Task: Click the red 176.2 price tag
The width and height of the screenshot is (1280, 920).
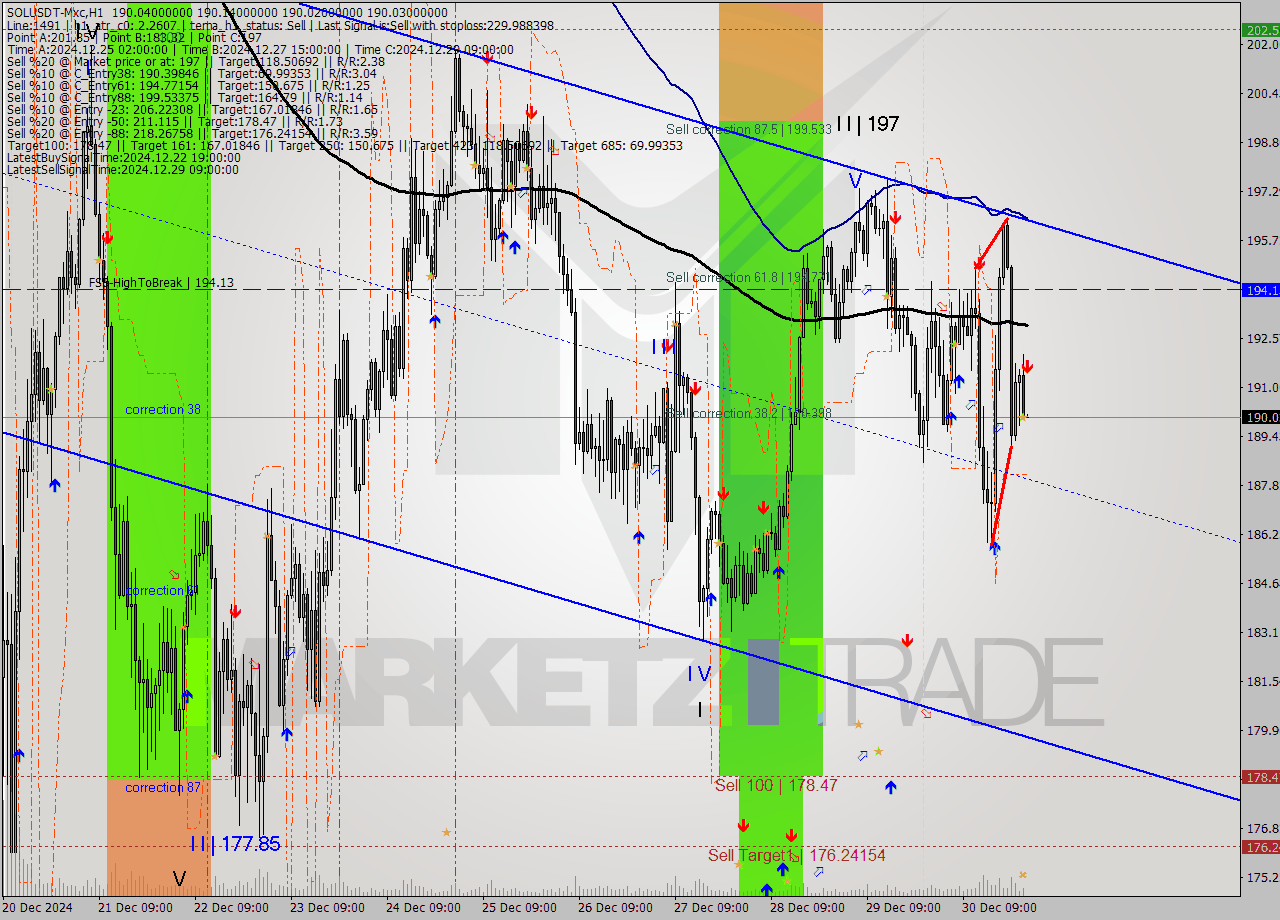Action: click(x=1260, y=847)
